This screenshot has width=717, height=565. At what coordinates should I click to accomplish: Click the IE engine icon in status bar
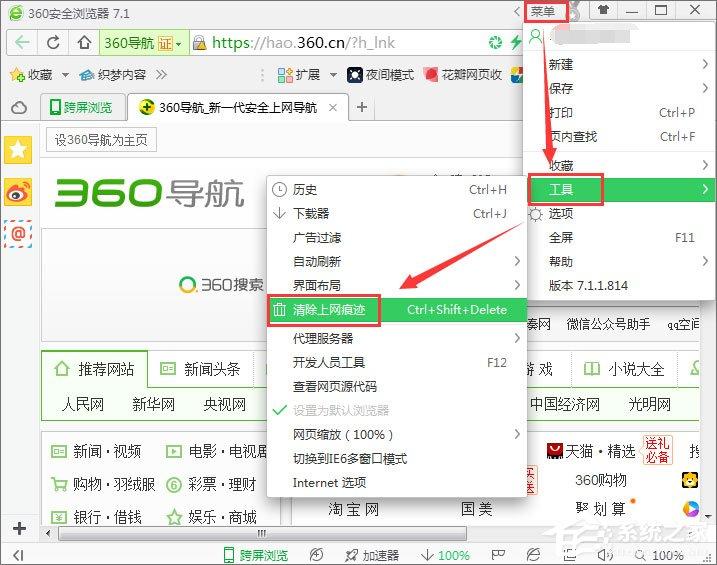tap(533, 555)
